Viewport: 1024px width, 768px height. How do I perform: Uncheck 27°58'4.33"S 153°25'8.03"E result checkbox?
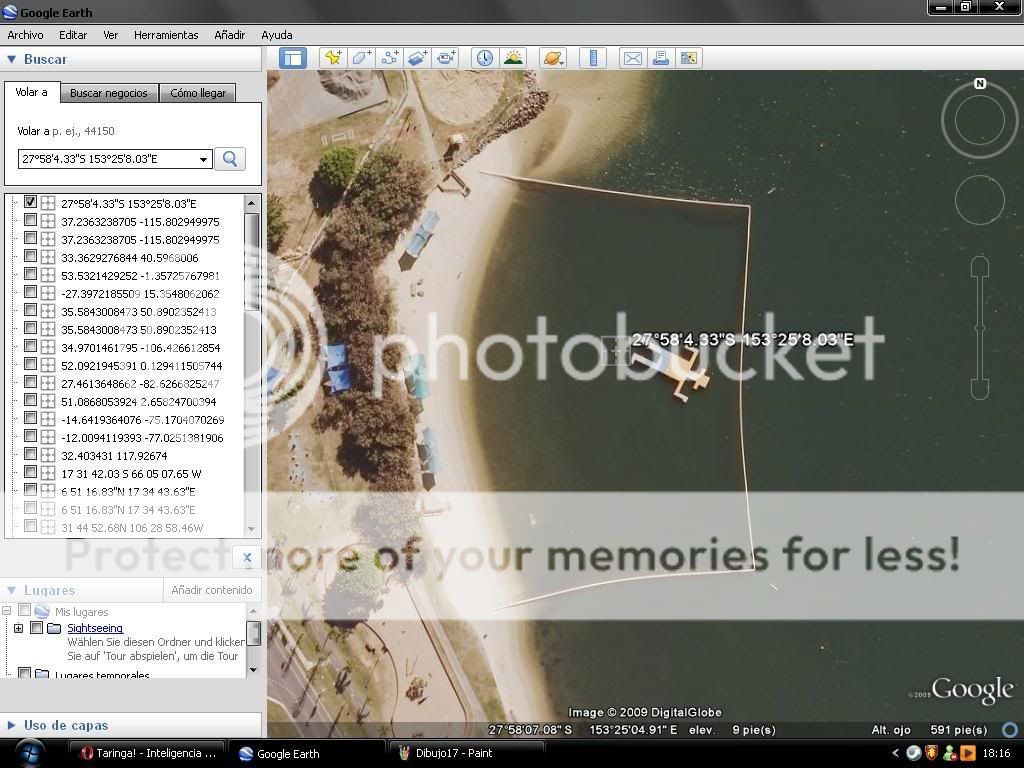click(x=30, y=202)
